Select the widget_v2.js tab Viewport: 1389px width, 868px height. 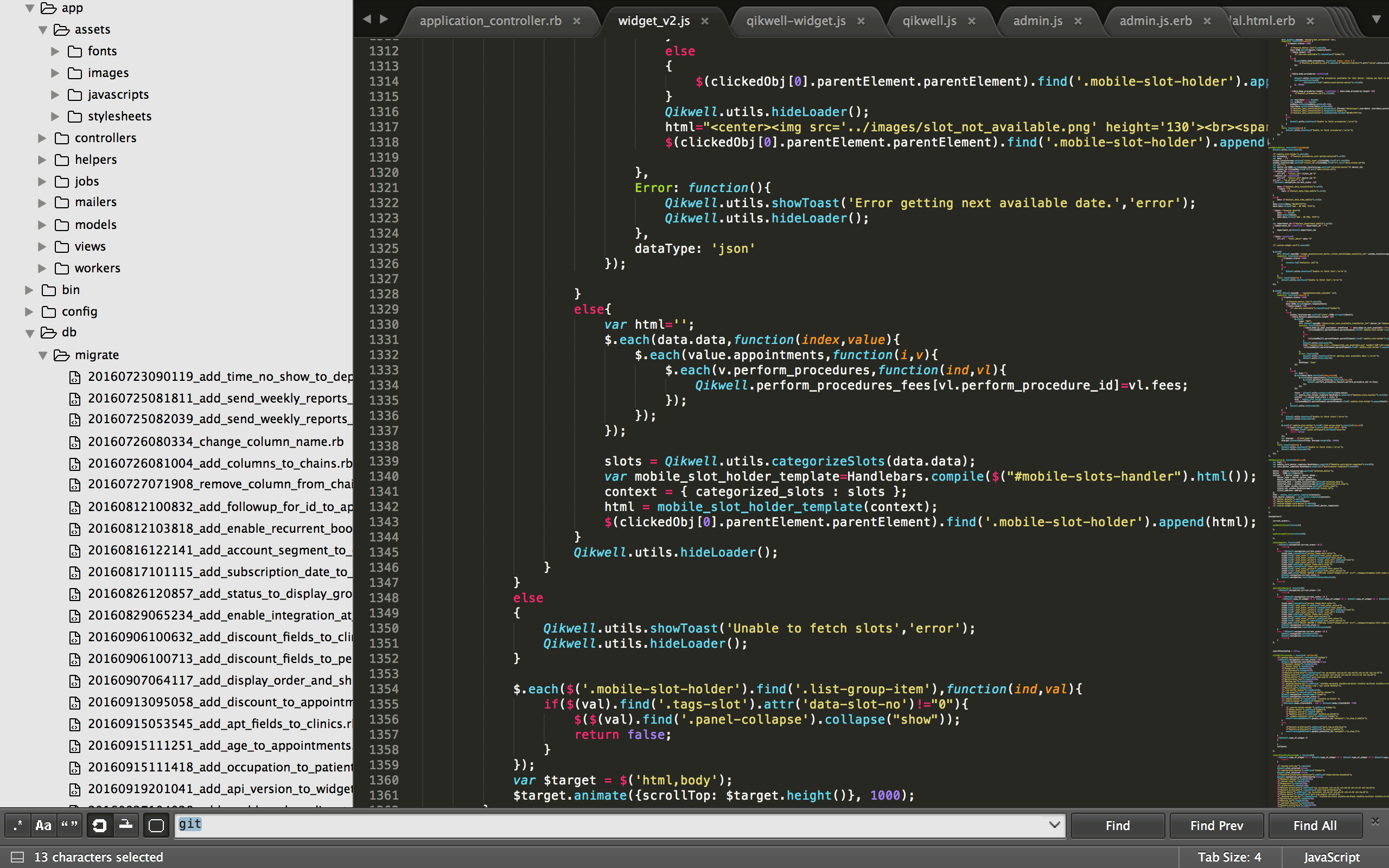coord(654,21)
